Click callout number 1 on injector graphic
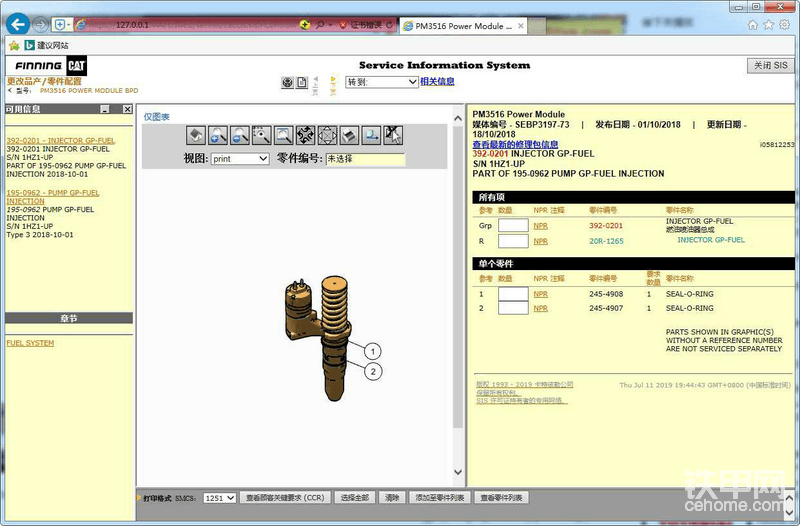 (372, 351)
